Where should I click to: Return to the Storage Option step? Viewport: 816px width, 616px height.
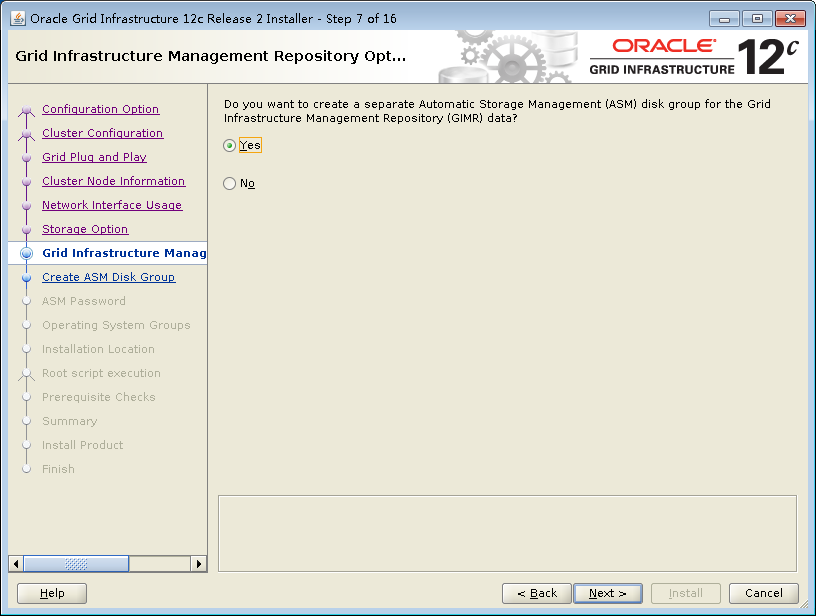[x=85, y=229]
